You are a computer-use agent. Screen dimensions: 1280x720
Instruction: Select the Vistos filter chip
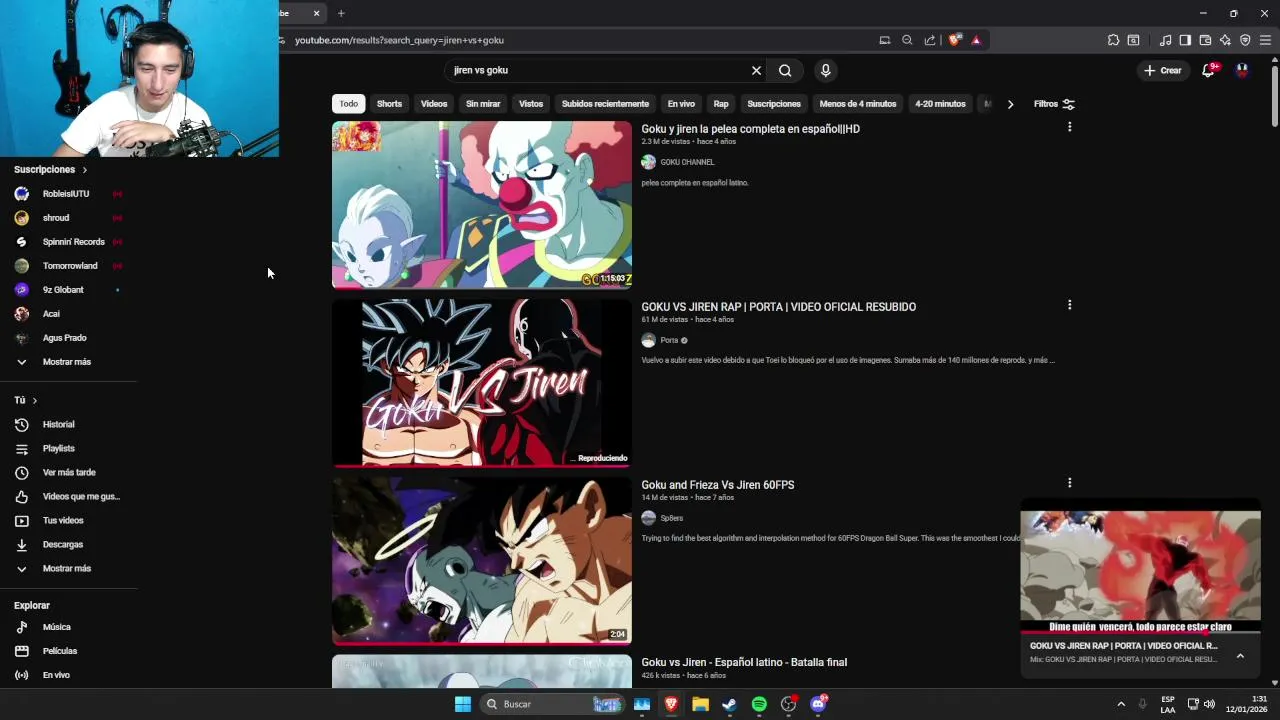(531, 104)
